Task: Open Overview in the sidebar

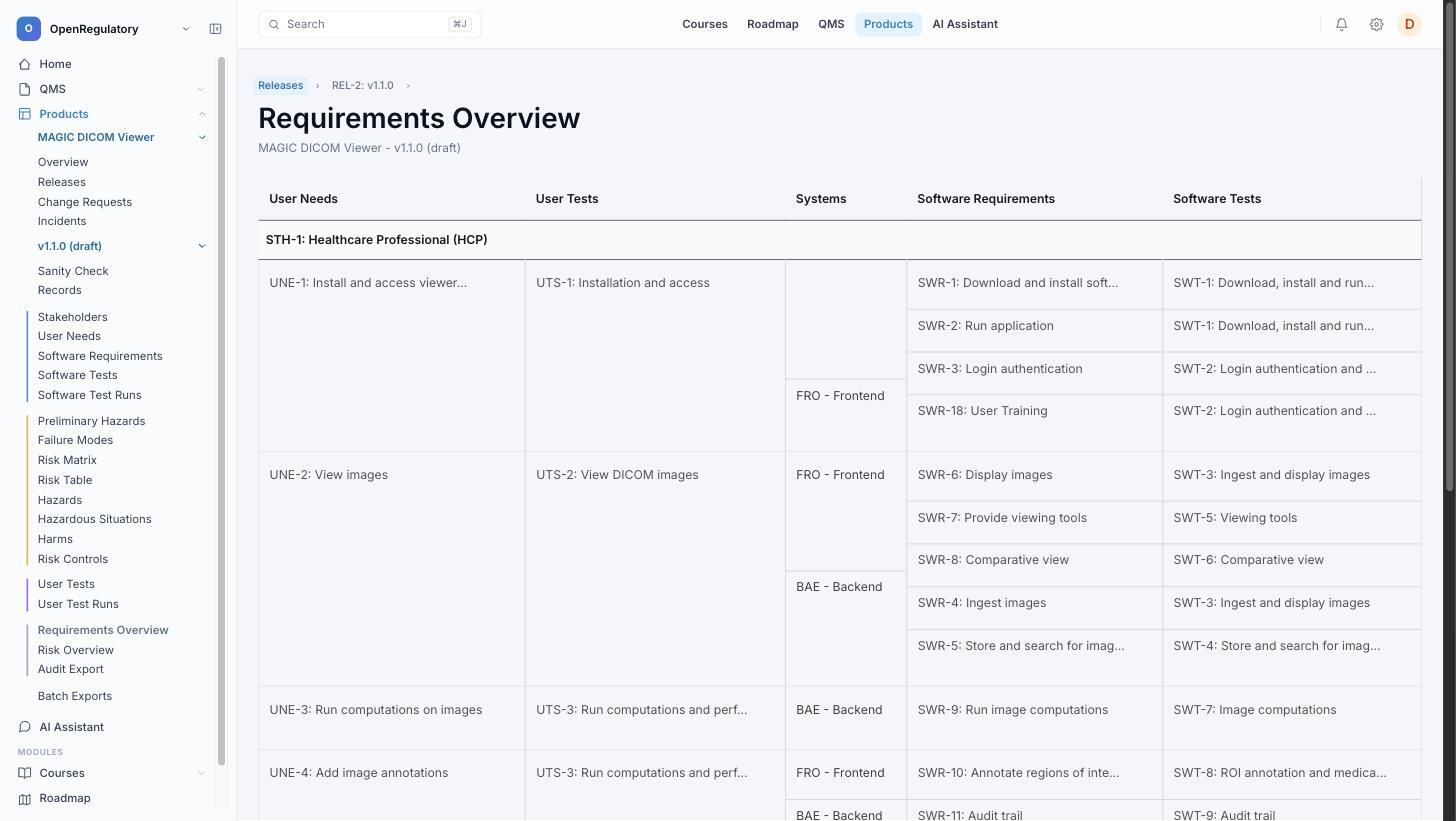Action: tap(63, 162)
